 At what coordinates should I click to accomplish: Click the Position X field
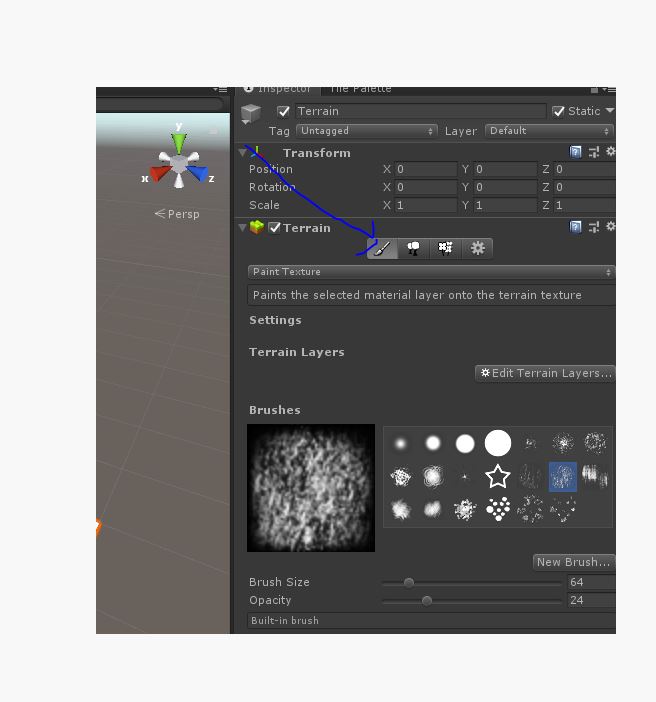coord(425,169)
